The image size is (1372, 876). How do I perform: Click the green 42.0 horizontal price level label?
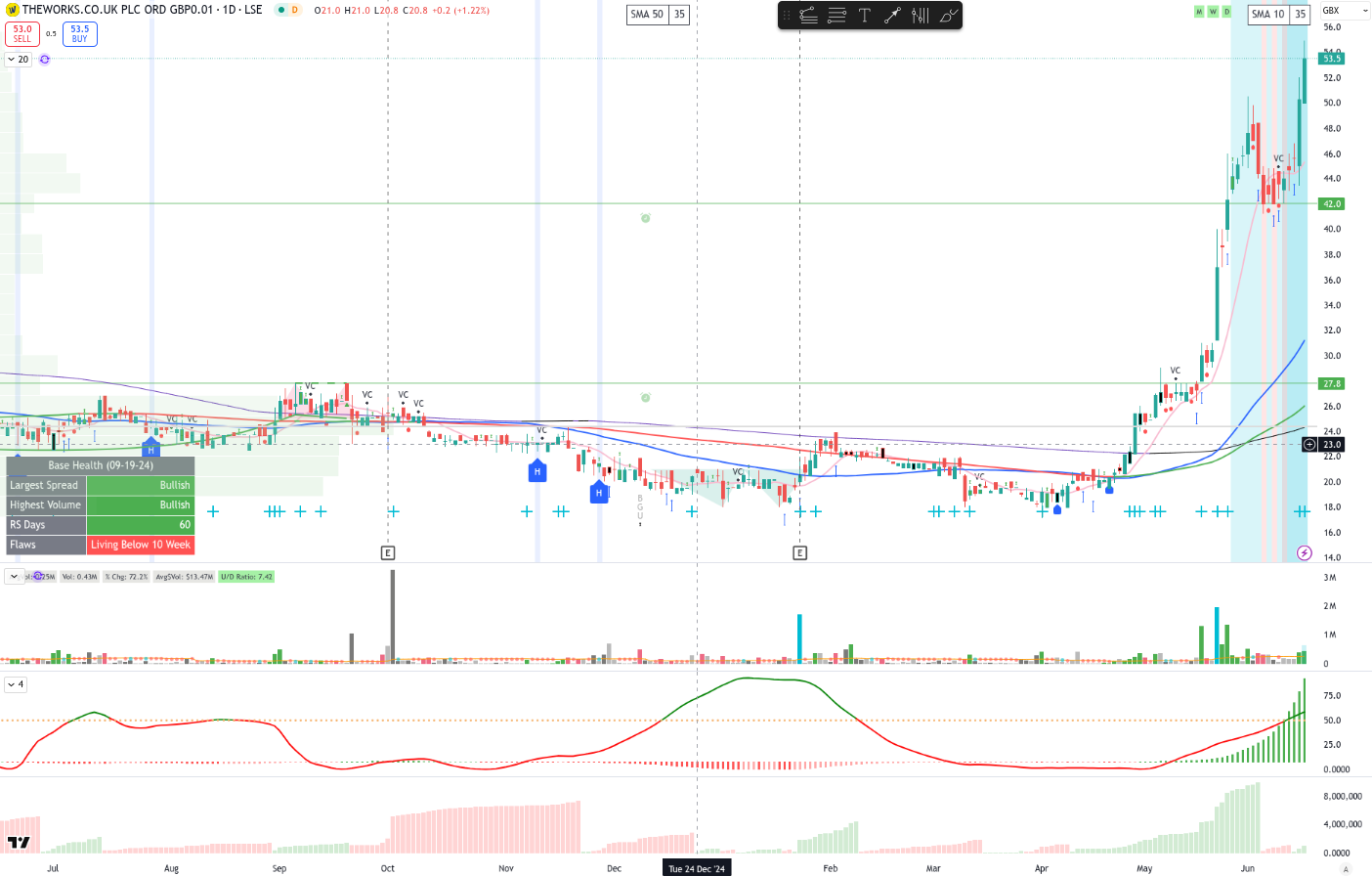point(1332,204)
